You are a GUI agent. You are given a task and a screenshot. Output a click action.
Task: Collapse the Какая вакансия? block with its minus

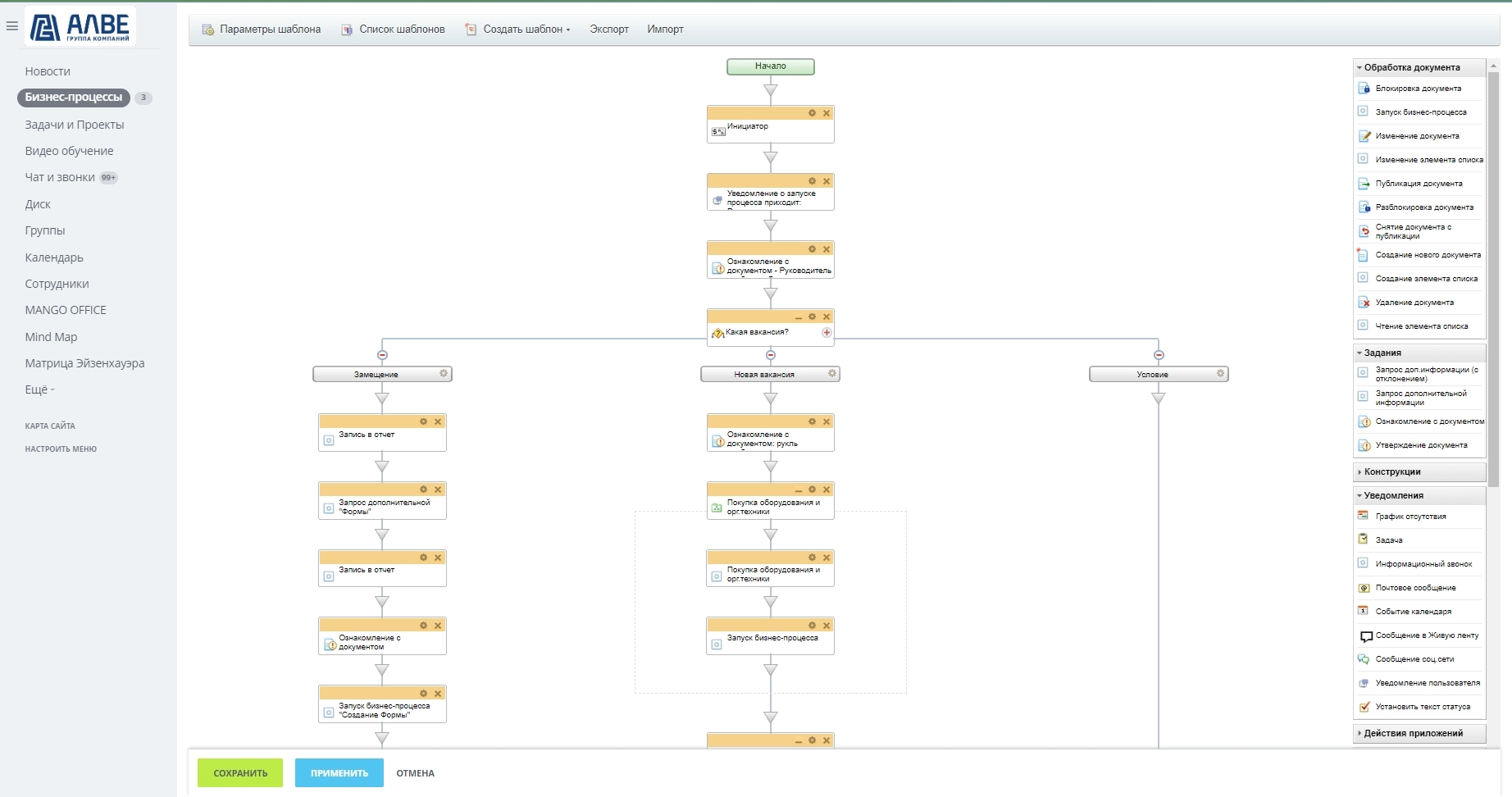click(x=798, y=317)
